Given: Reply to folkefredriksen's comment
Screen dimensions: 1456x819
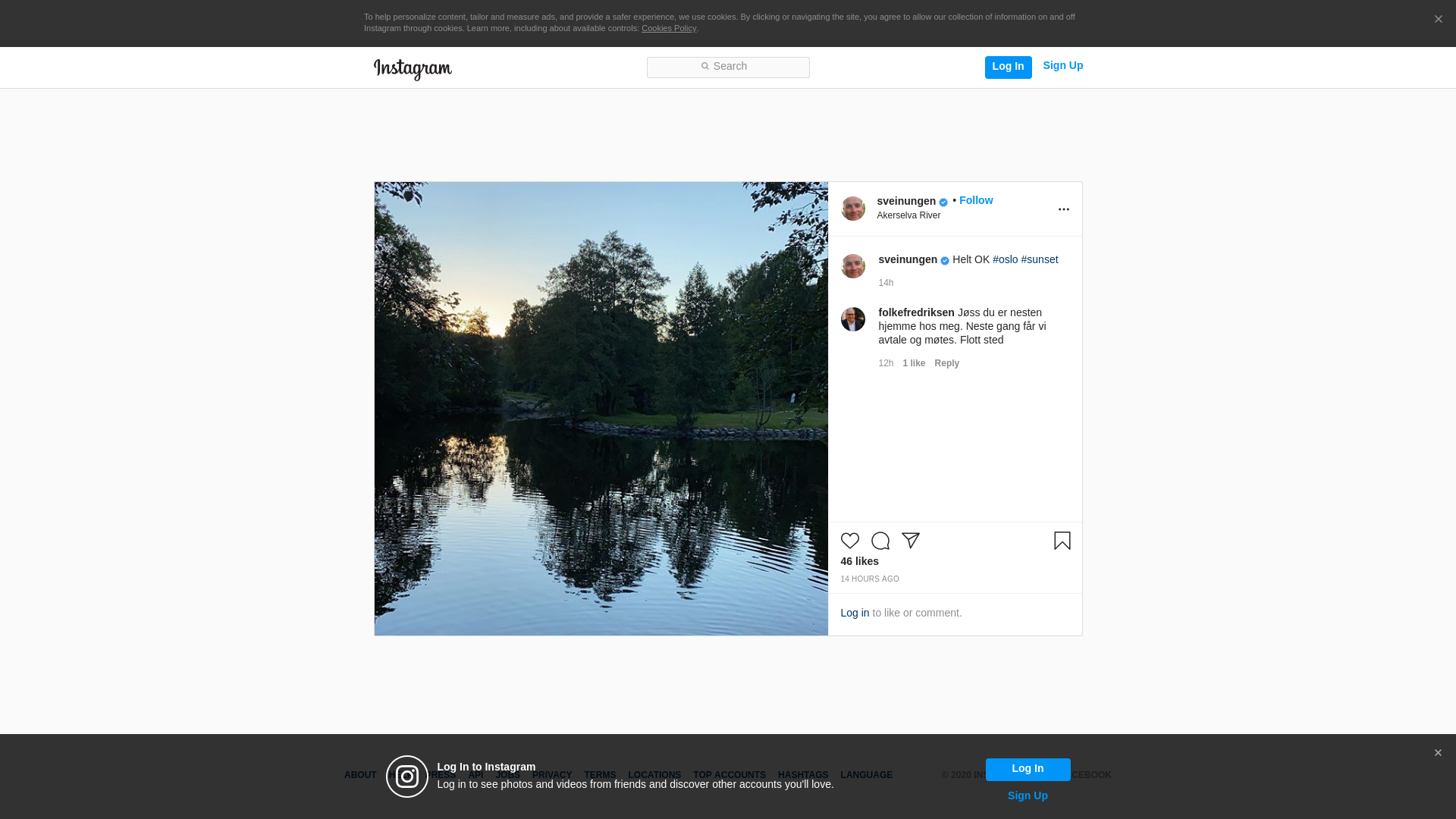Looking at the screenshot, I should (946, 363).
